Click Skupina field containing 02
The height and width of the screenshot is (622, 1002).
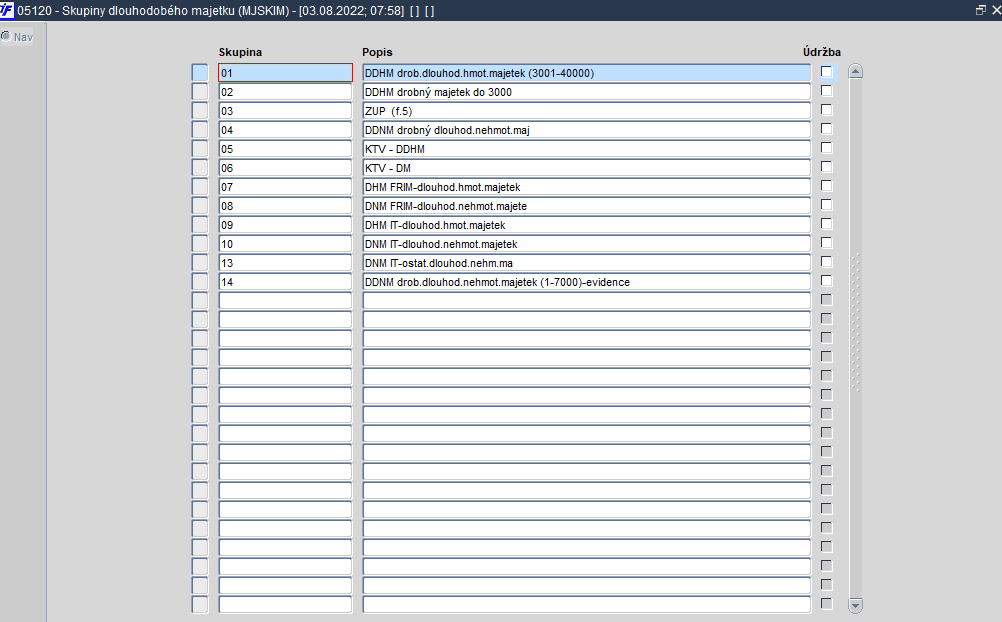pos(286,92)
